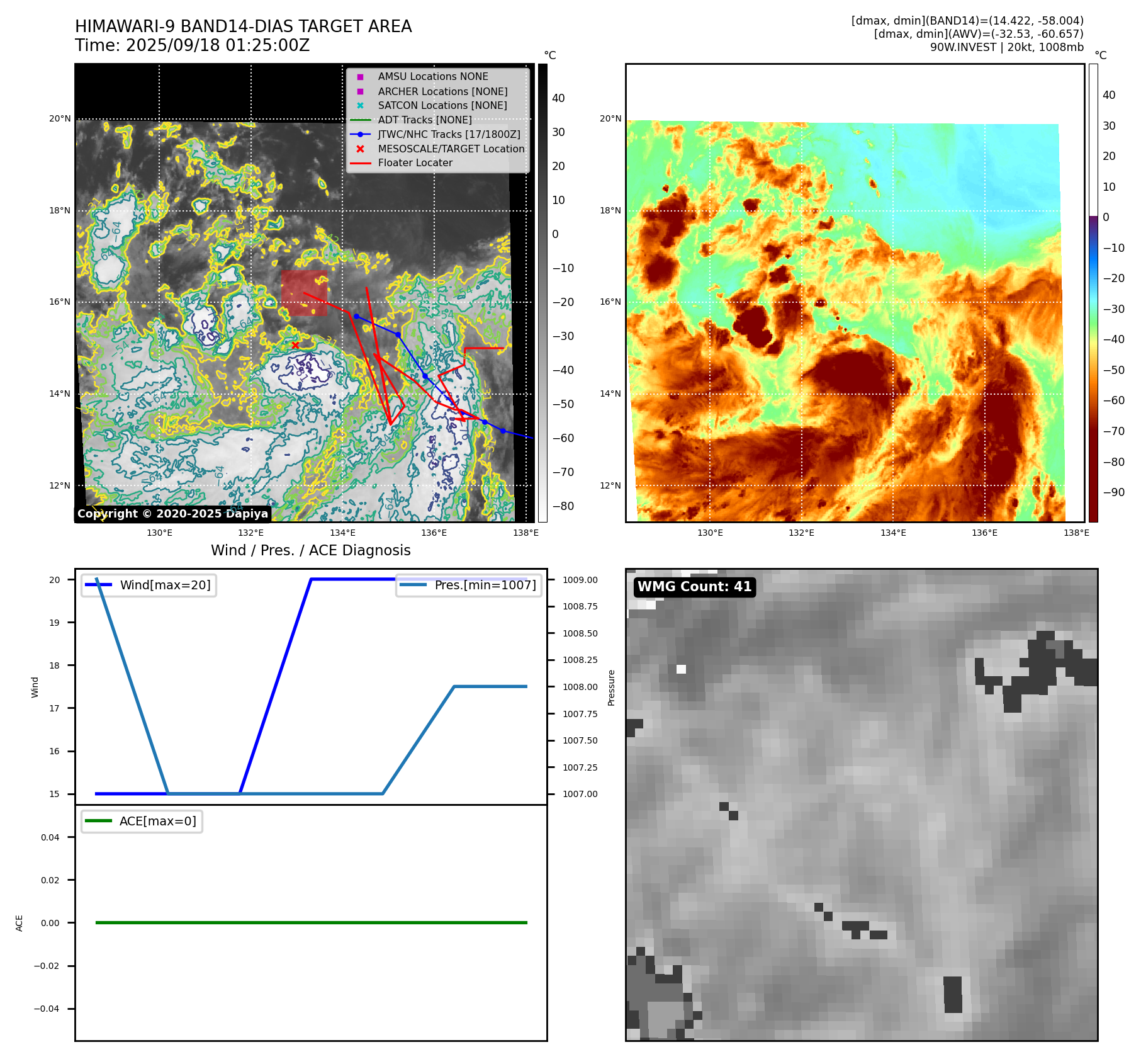Click 'ACE[max=0]' legend box
Viewport: 1141px width, 1064px height.
(142, 821)
